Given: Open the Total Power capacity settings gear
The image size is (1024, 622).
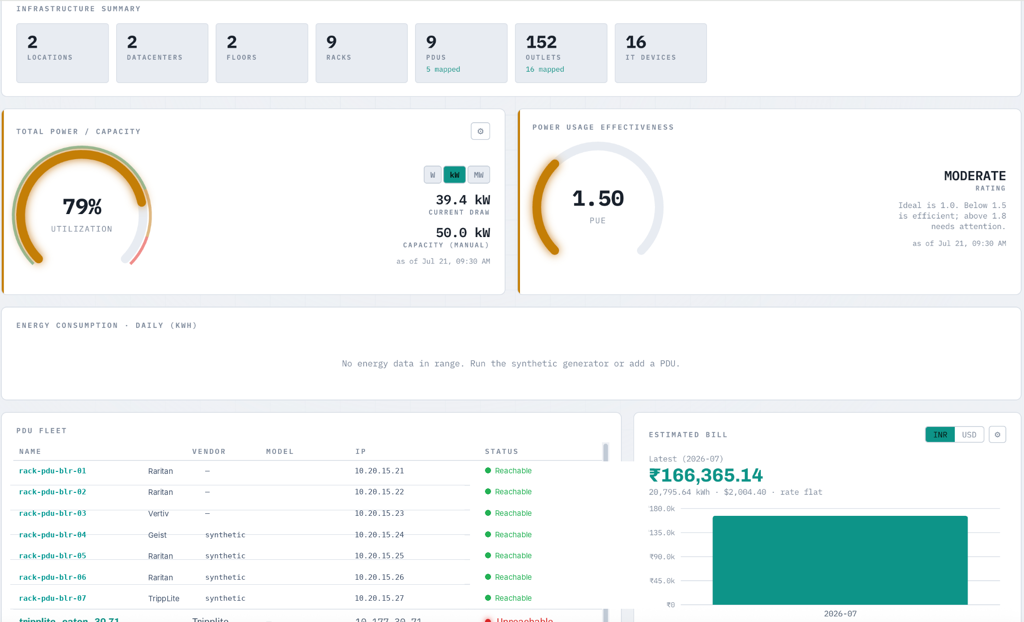Looking at the screenshot, I should [x=480, y=131].
